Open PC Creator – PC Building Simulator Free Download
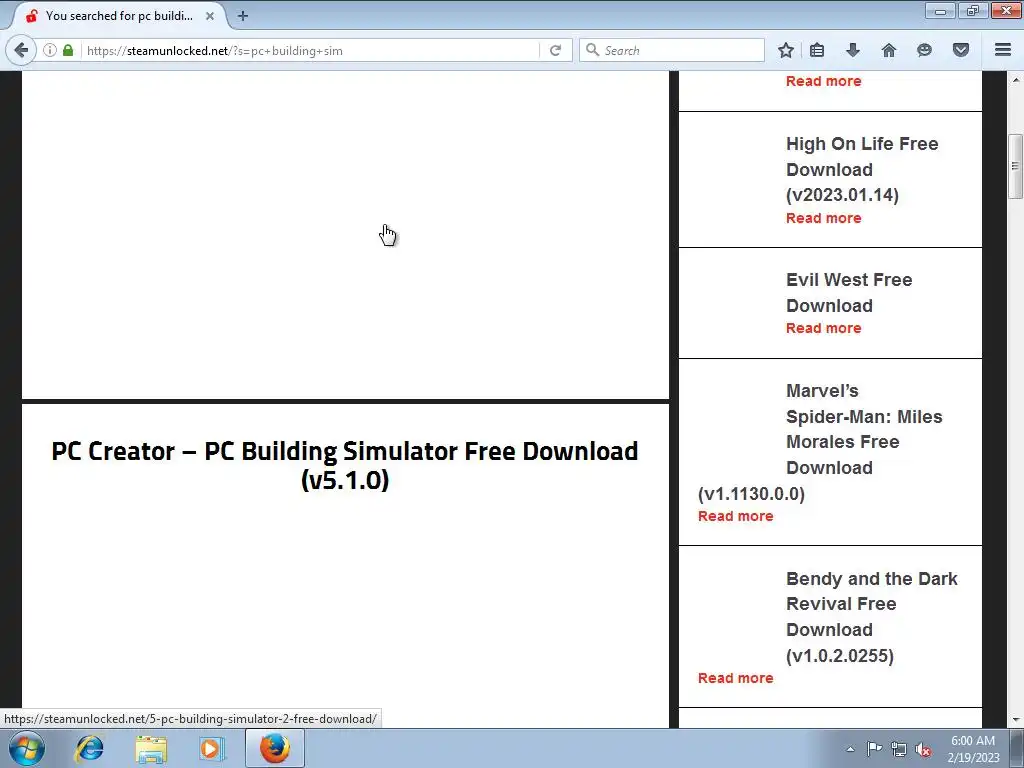Image resolution: width=1024 pixels, height=768 pixels. point(345,465)
